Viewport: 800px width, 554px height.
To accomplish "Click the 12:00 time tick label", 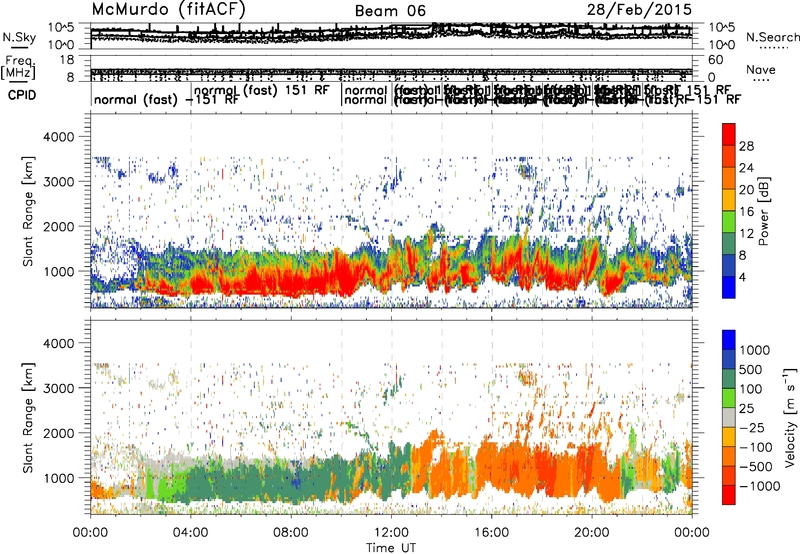I will tap(391, 533).
